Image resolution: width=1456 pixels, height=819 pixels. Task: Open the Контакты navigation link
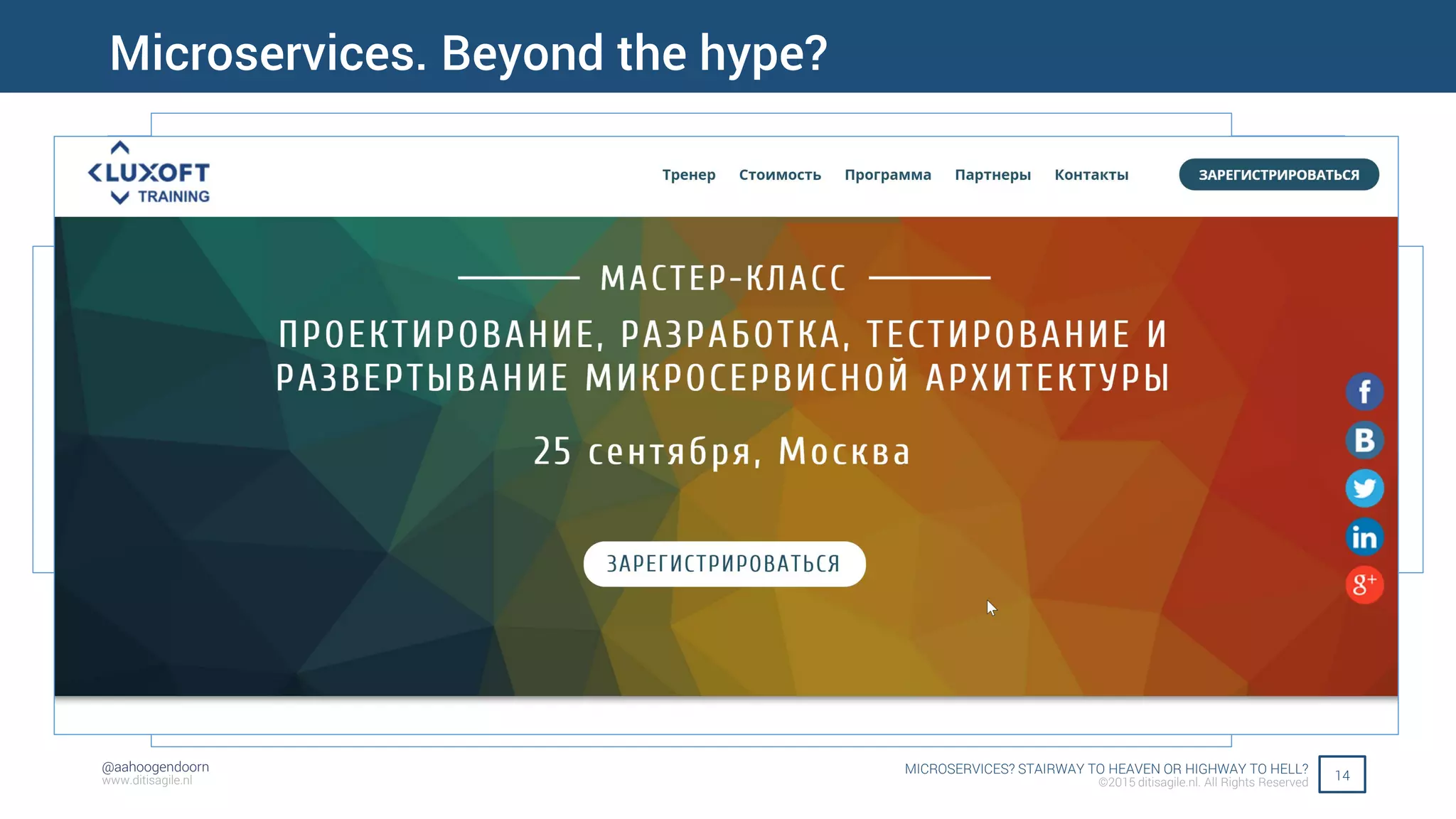pyautogui.click(x=1091, y=175)
